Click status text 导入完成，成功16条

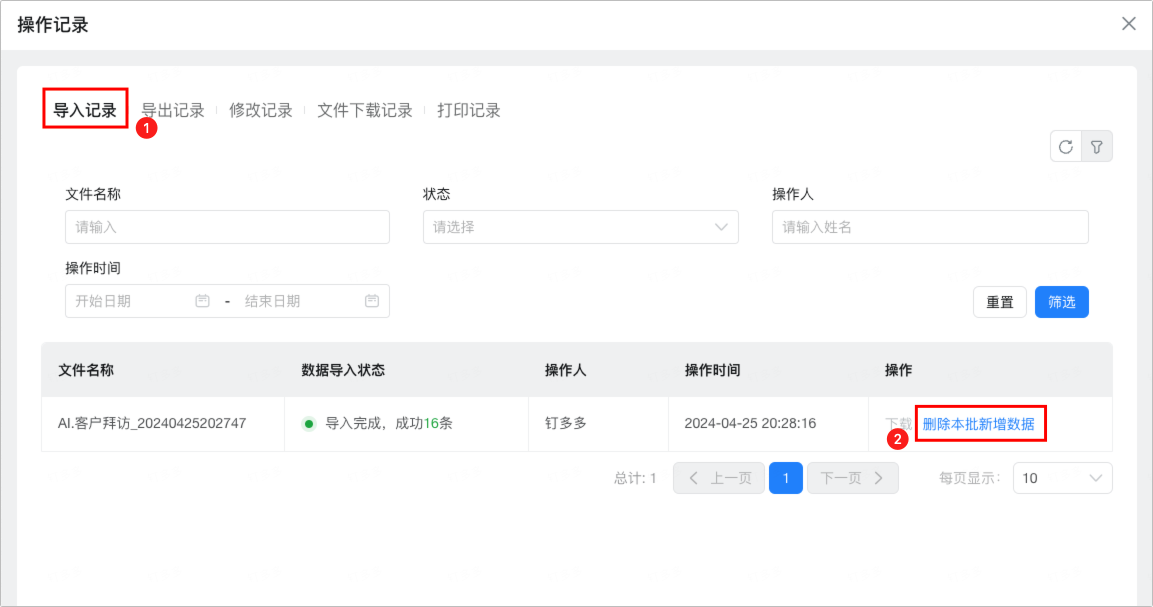389,423
